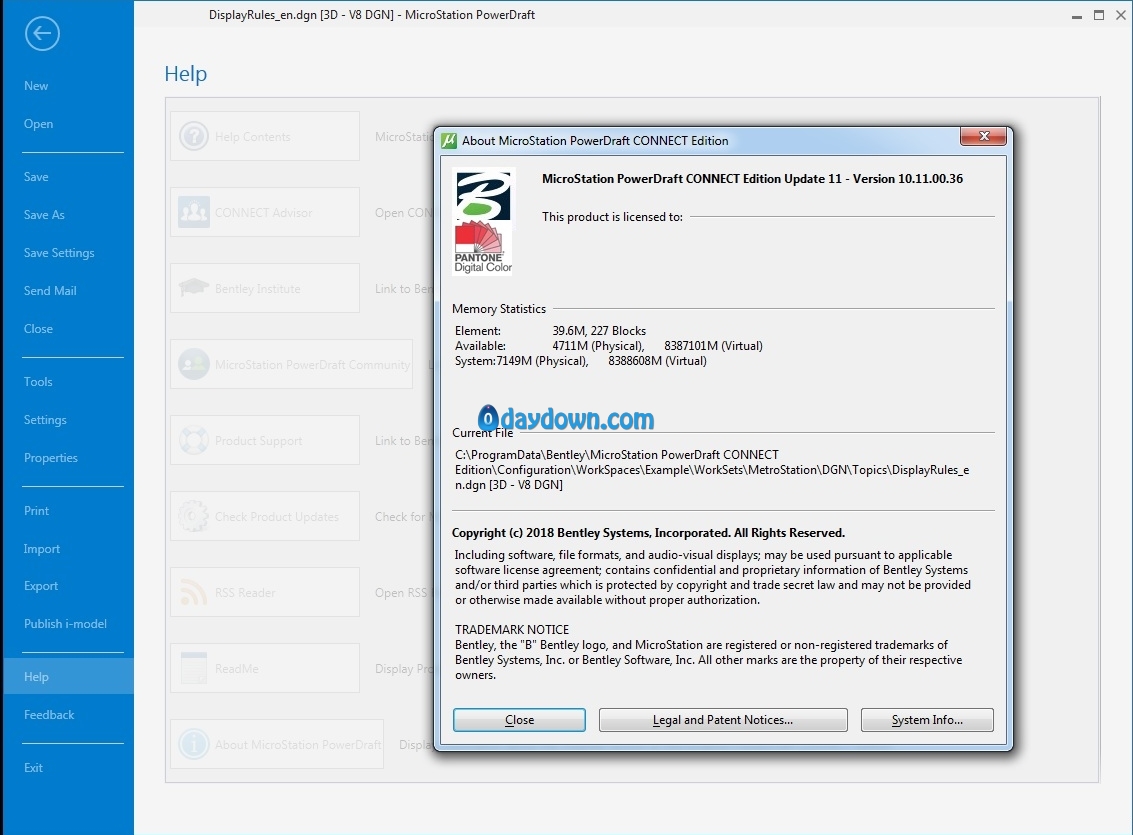Open the Product Support label

pyautogui.click(x=258, y=441)
